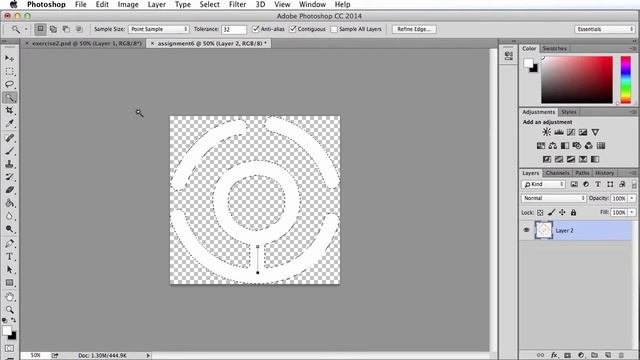Image resolution: width=640 pixels, height=360 pixels.
Task: Switch to the exercise2.psd document tab
Action: click(84, 43)
